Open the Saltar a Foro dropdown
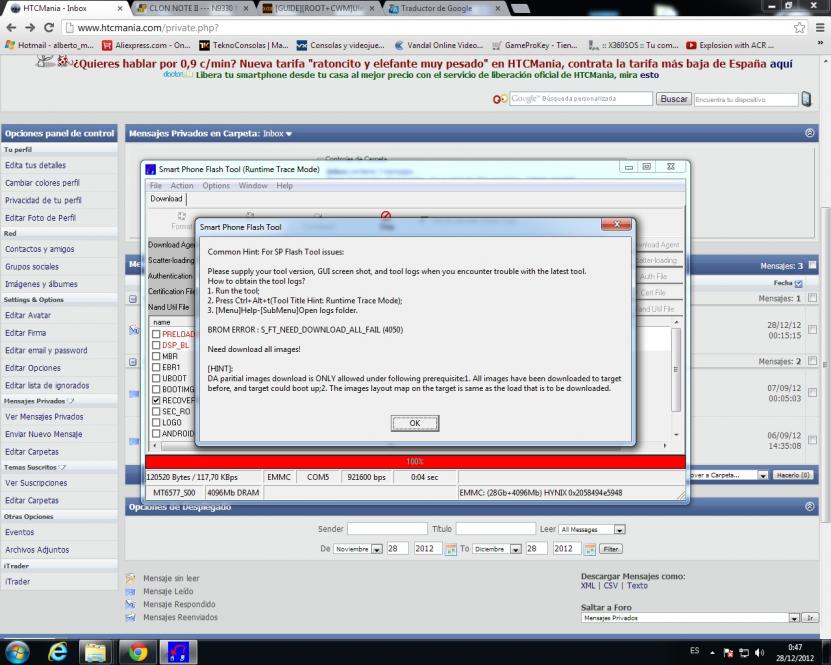The image size is (831, 665). 690,618
